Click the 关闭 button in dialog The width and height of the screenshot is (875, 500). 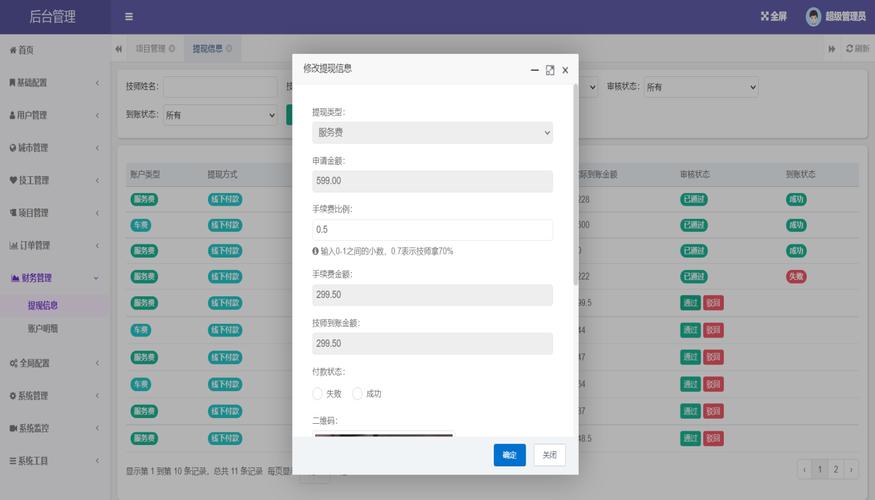click(550, 455)
